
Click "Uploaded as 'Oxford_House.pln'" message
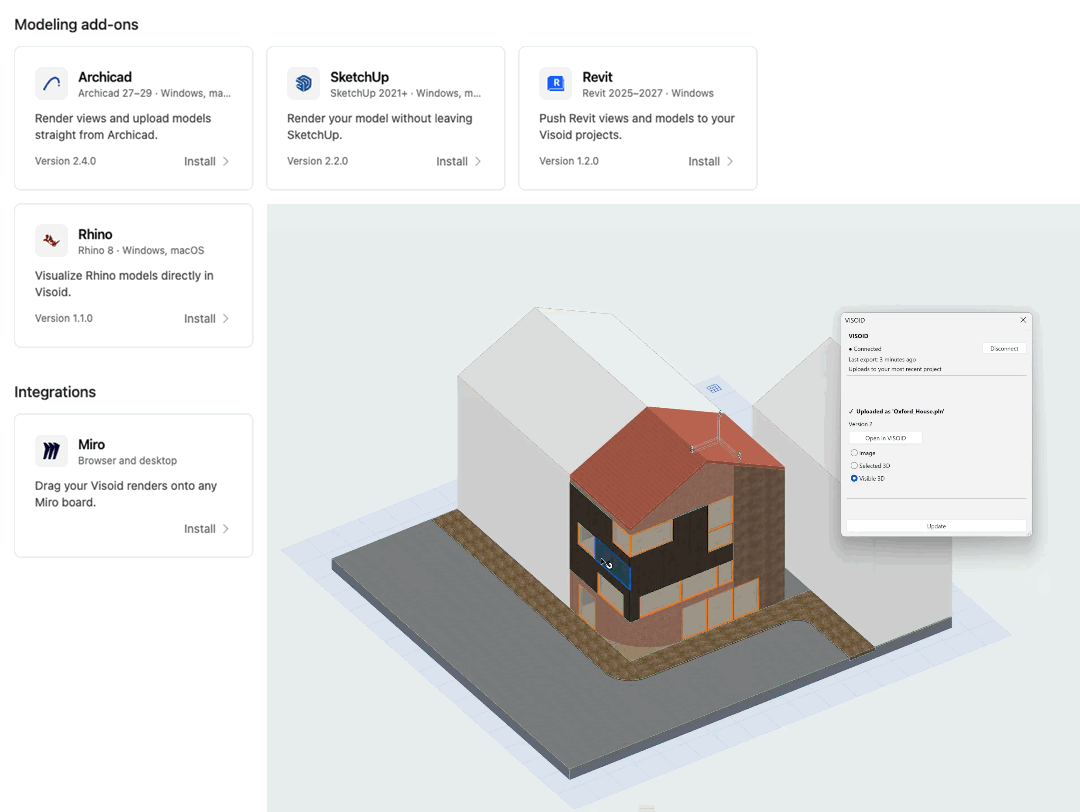pos(896,411)
